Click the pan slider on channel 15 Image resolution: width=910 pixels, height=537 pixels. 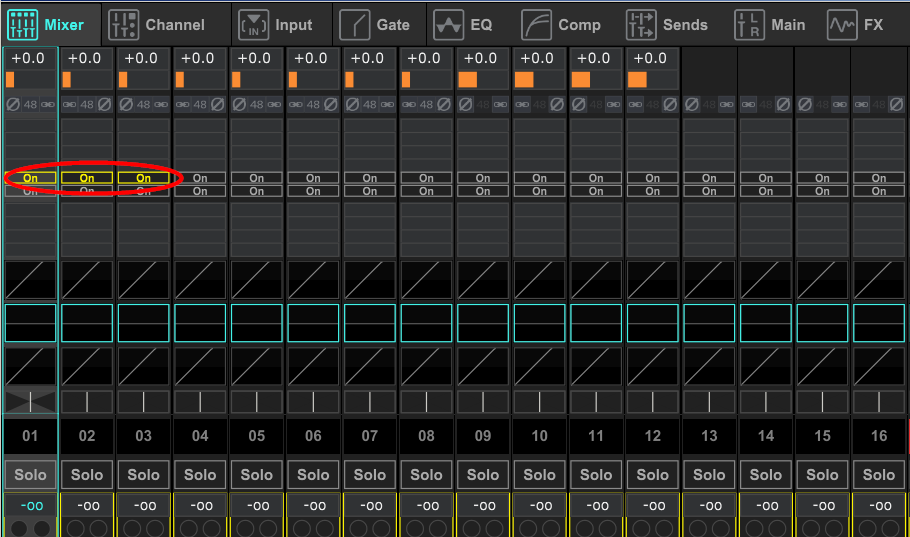(x=822, y=402)
